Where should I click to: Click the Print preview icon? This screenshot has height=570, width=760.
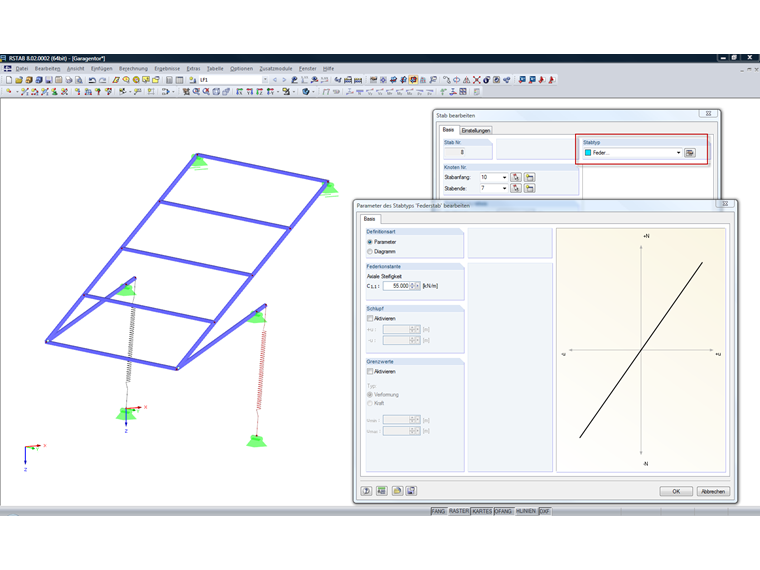point(79,80)
